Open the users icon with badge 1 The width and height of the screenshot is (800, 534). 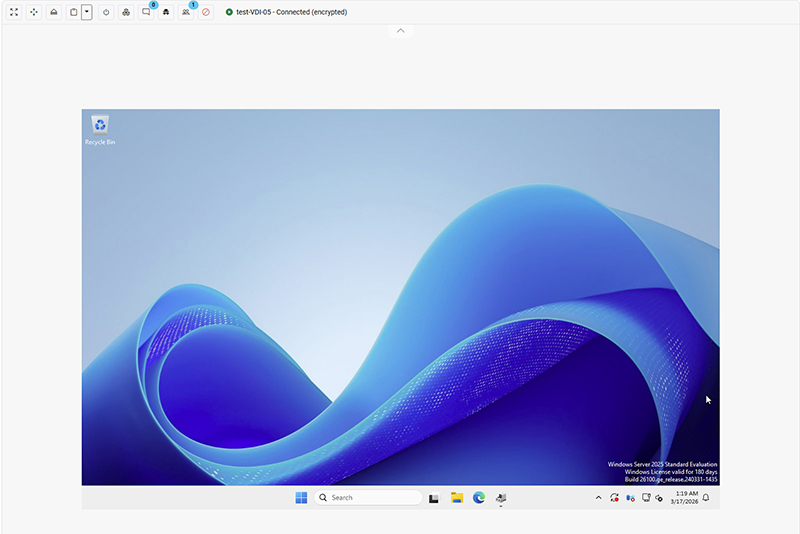[x=186, y=12]
